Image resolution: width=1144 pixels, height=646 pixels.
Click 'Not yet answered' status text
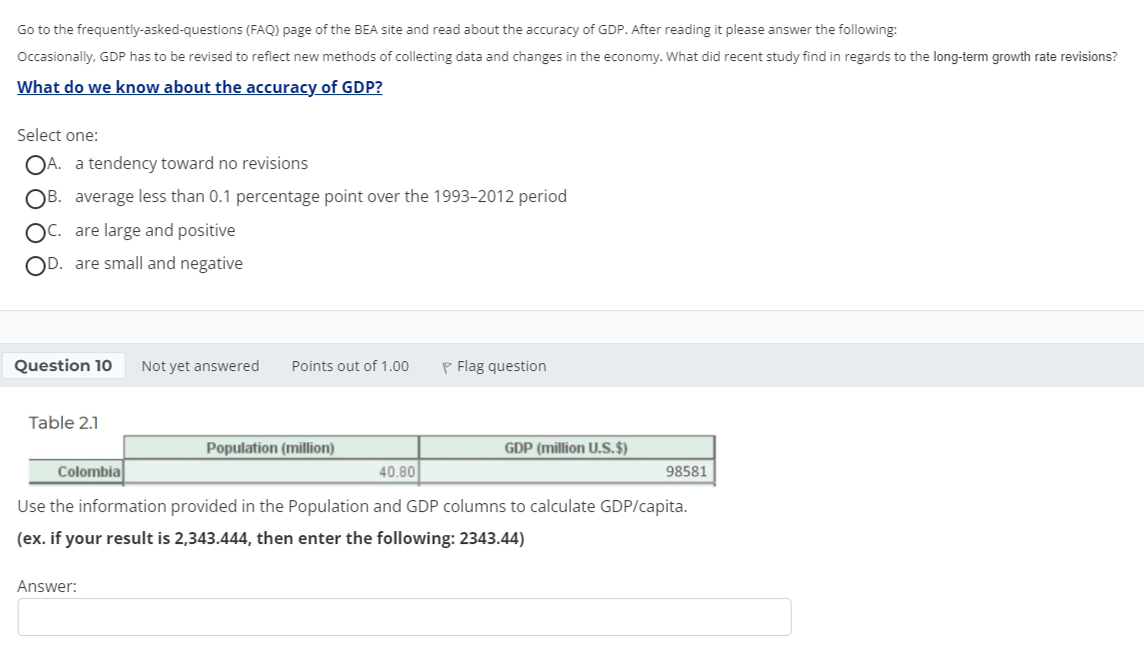(200, 366)
